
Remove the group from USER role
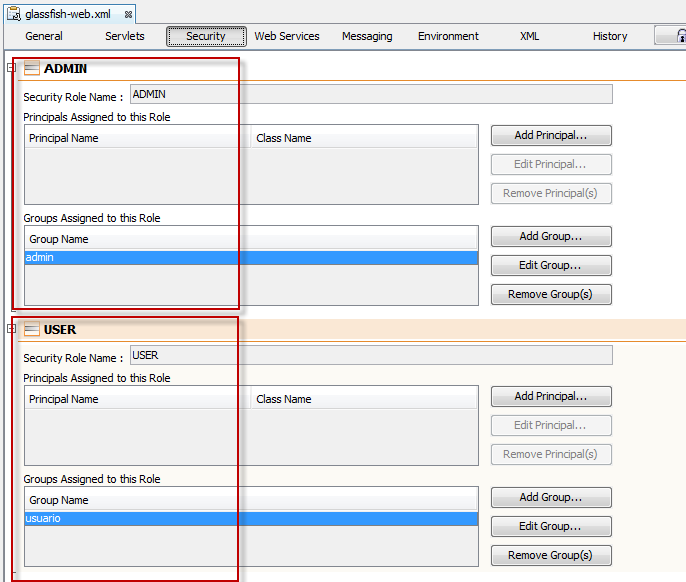point(551,555)
